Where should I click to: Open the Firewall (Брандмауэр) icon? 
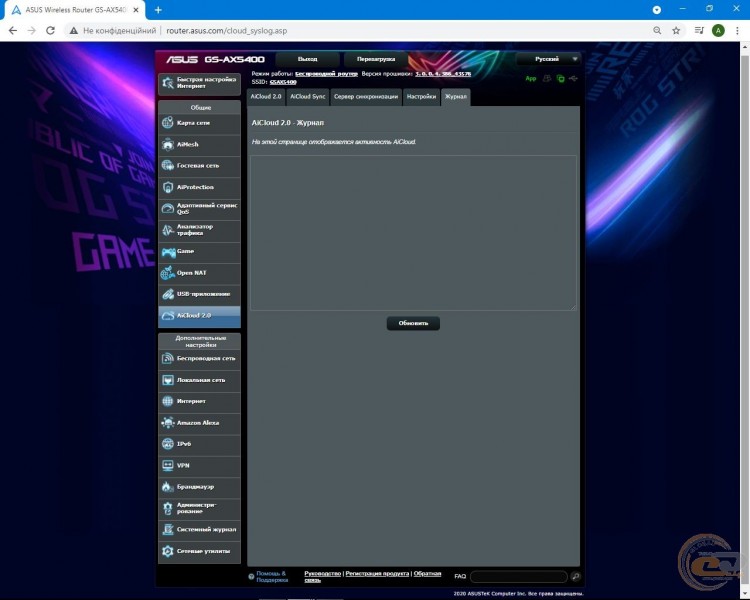(x=167, y=487)
